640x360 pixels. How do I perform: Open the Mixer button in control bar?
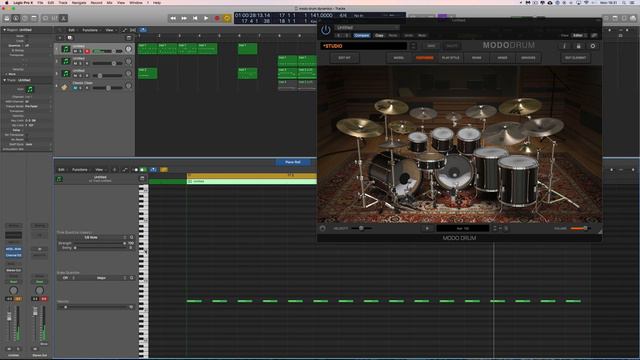(54, 18)
